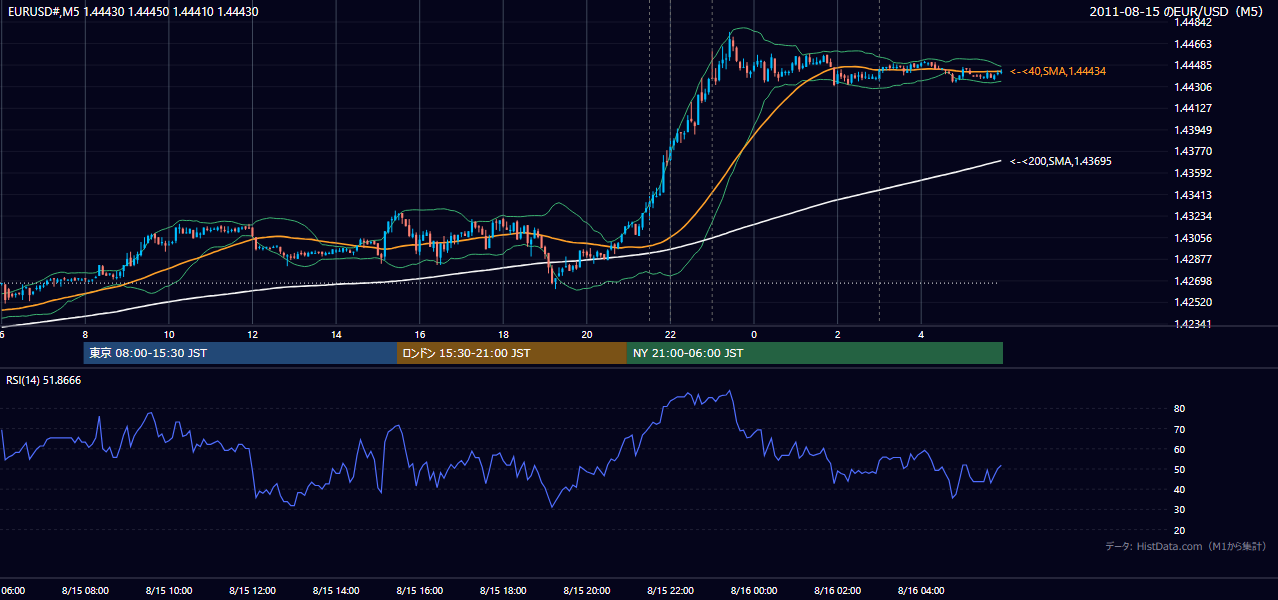
Task: Click the 8/16 04:00 bottom time label
Action: tap(921, 590)
